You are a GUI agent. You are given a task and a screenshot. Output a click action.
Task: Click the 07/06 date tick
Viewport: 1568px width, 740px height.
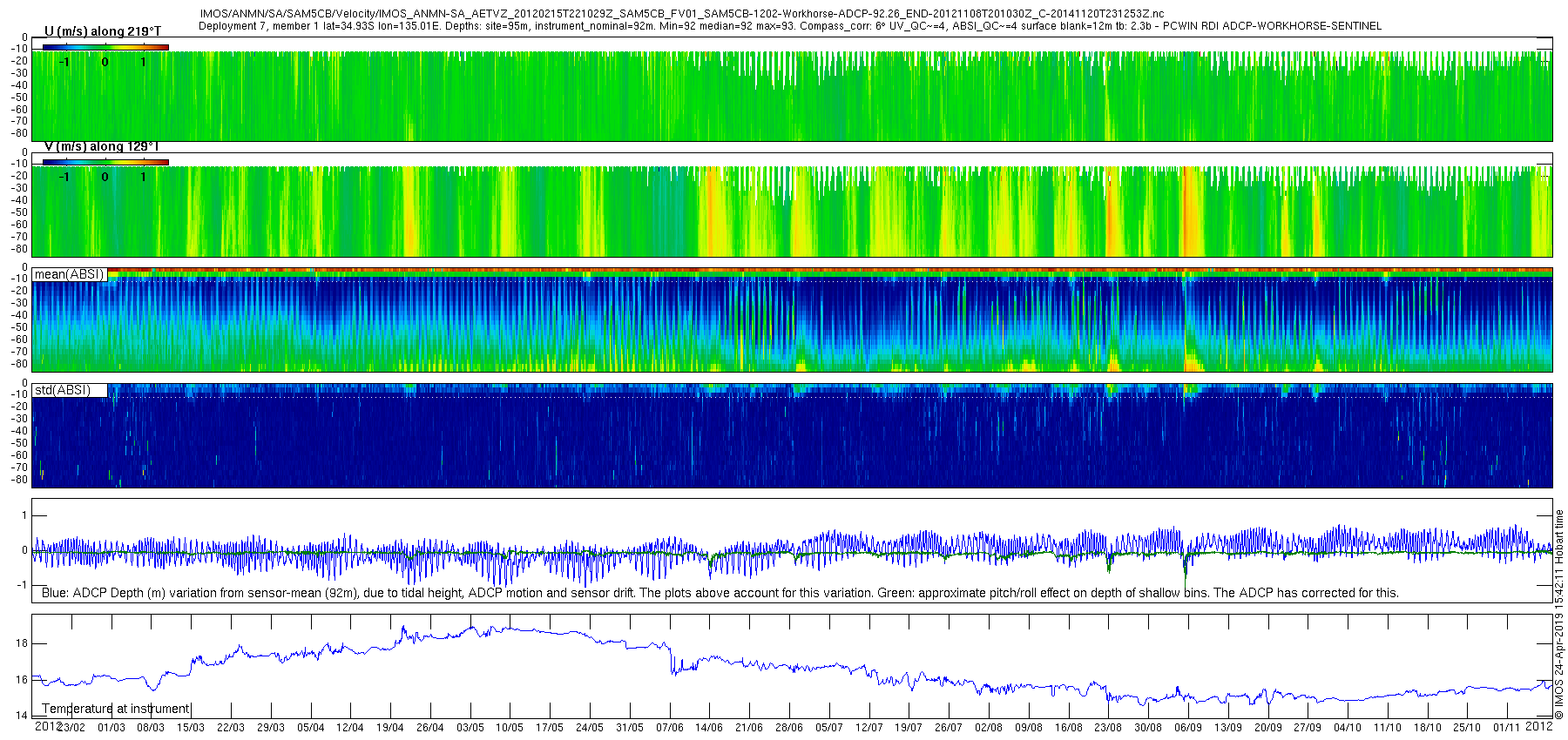point(669,727)
